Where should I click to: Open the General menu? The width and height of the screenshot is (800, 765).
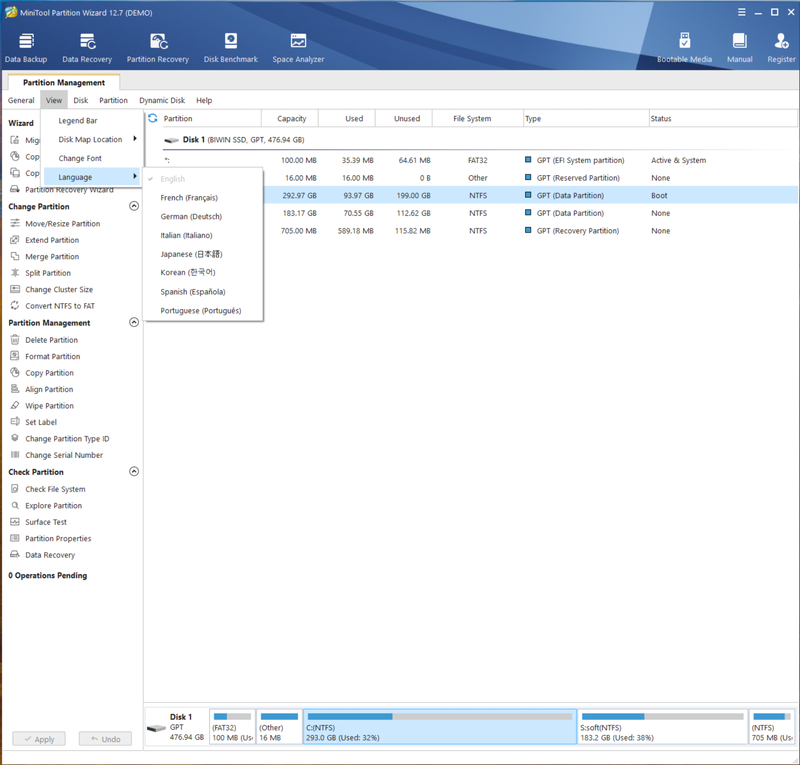click(21, 101)
